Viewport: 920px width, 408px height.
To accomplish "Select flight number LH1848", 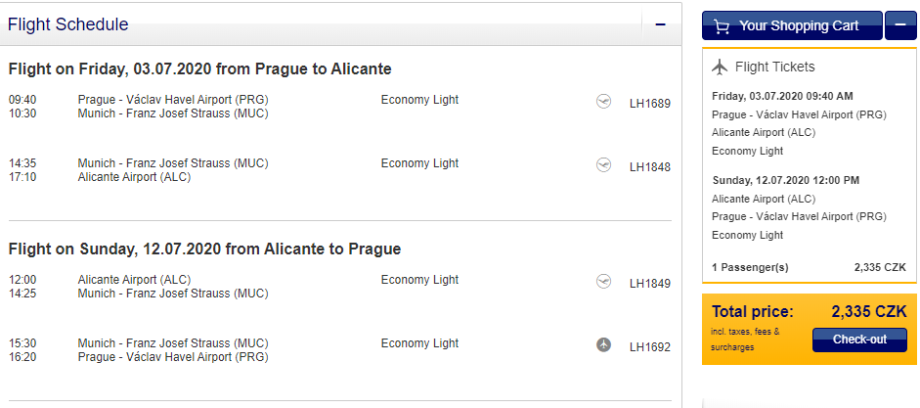I will point(650,167).
